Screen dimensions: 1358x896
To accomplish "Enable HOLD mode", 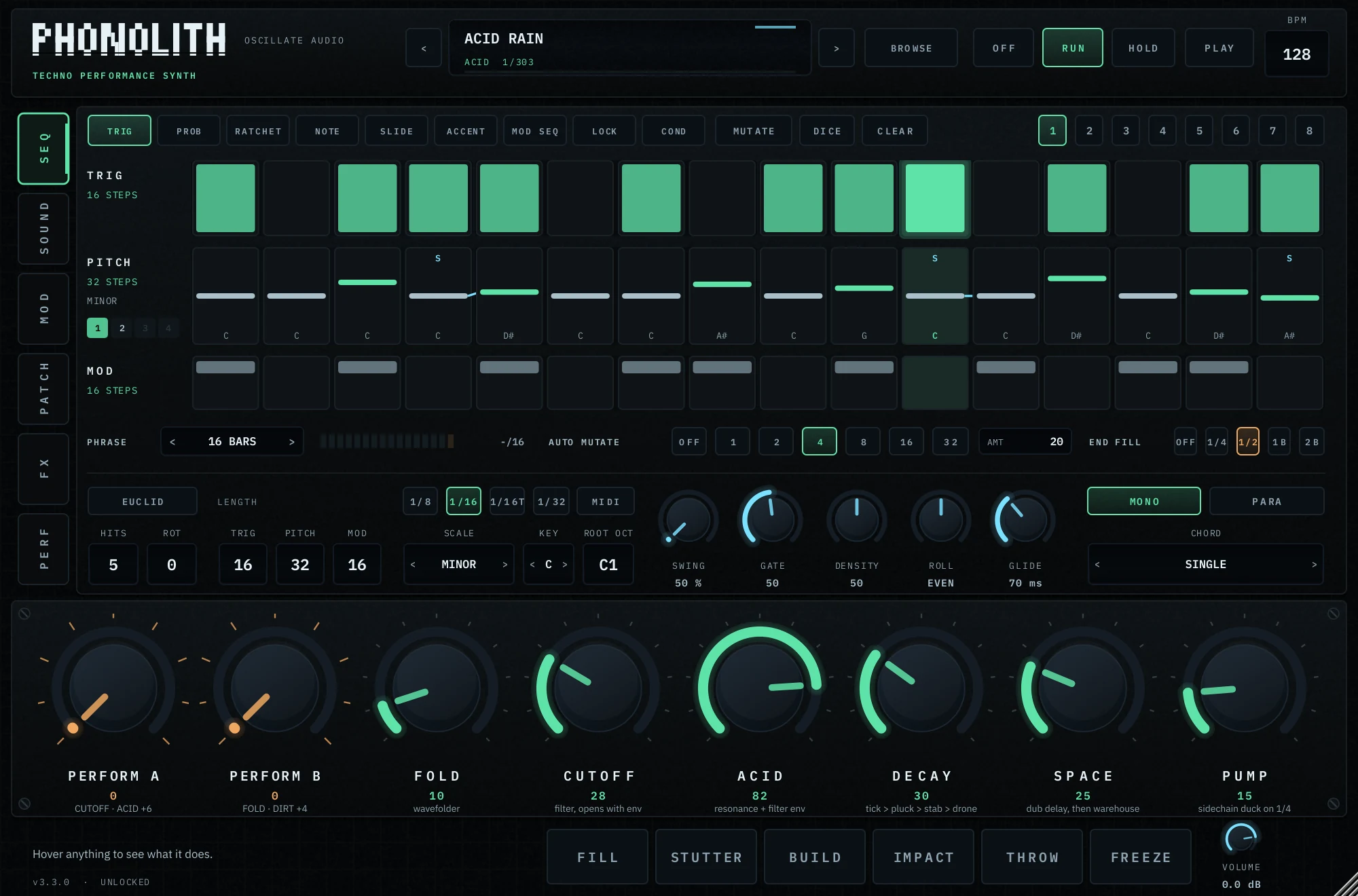I will point(1143,48).
